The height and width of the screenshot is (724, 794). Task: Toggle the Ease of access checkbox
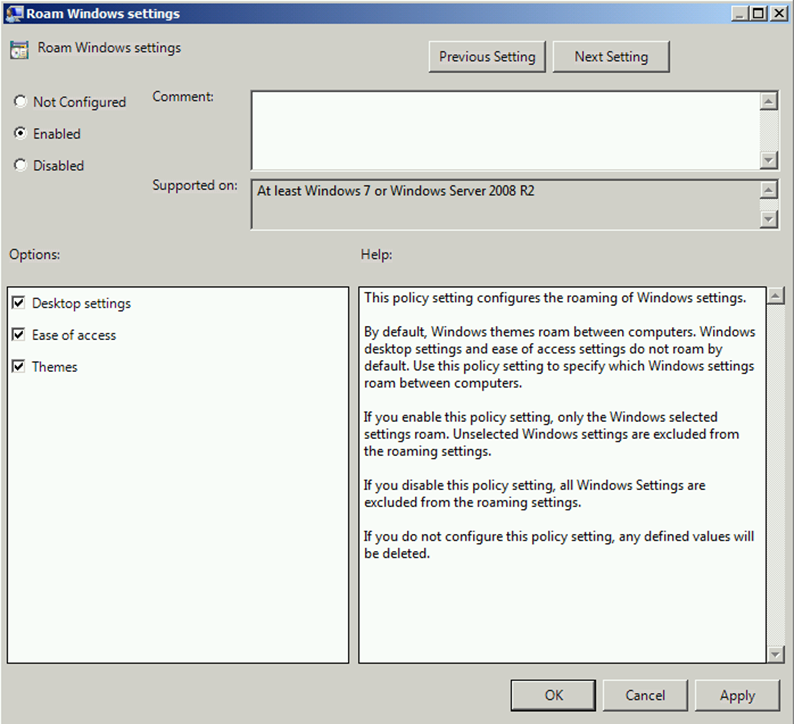(18, 335)
